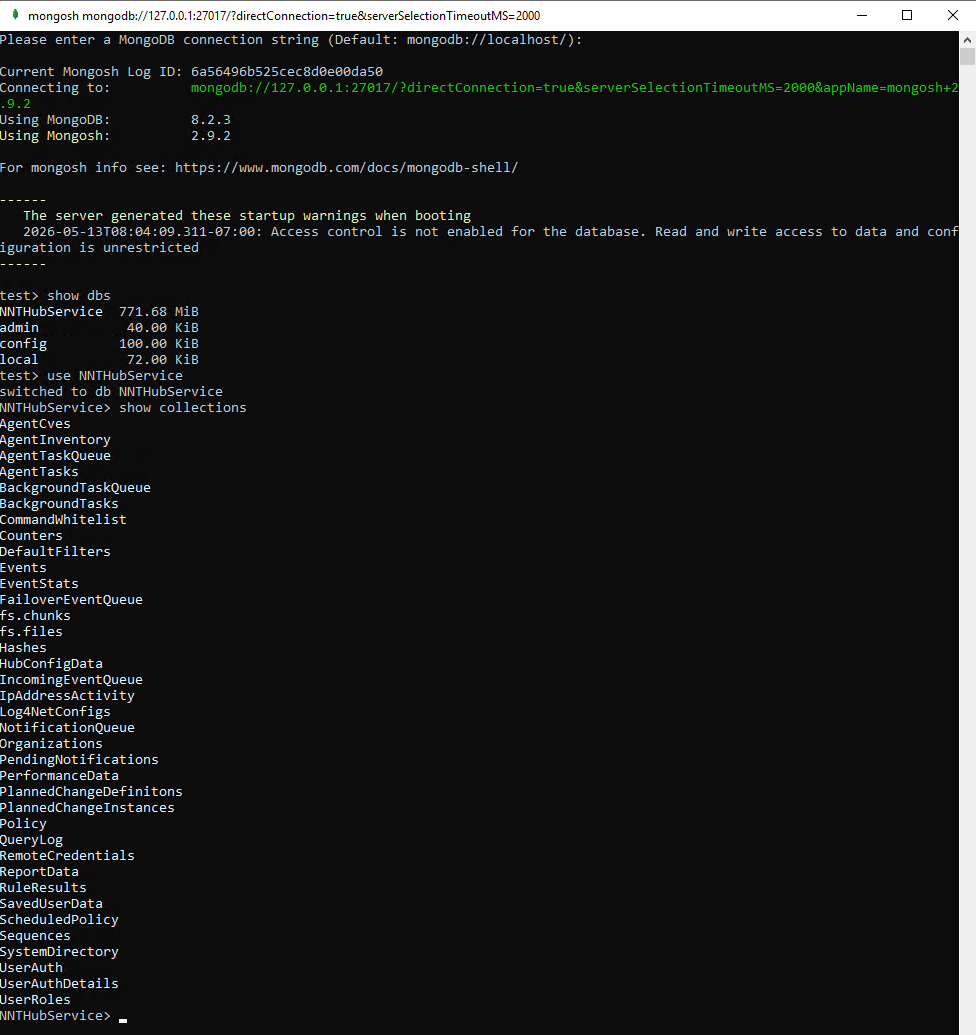
Task: Click the SystemDirectory collection name
Action: pyautogui.click(x=59, y=952)
